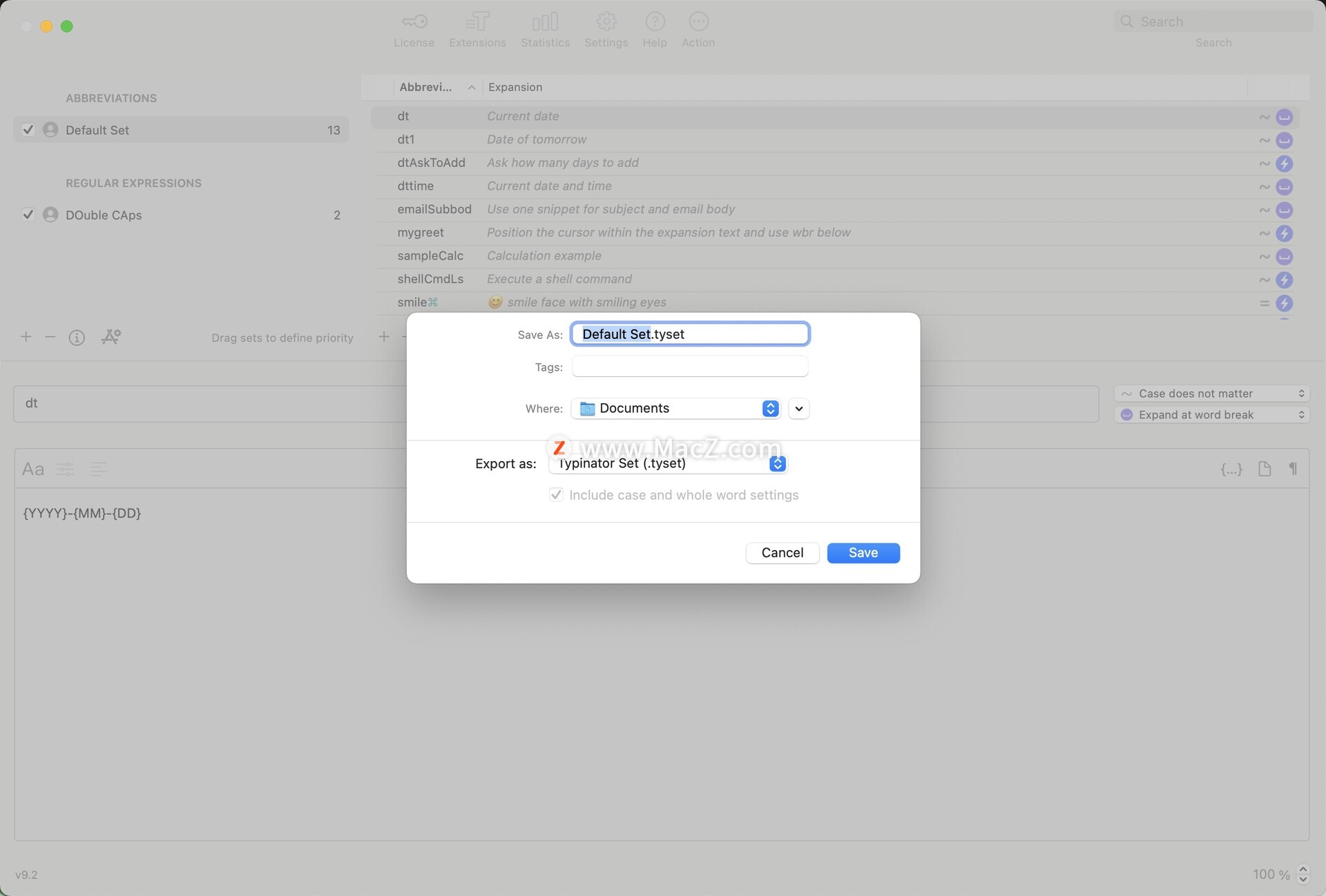The width and height of the screenshot is (1326, 896).
Task: Open the Case does not matter dropdown
Action: pos(1212,393)
